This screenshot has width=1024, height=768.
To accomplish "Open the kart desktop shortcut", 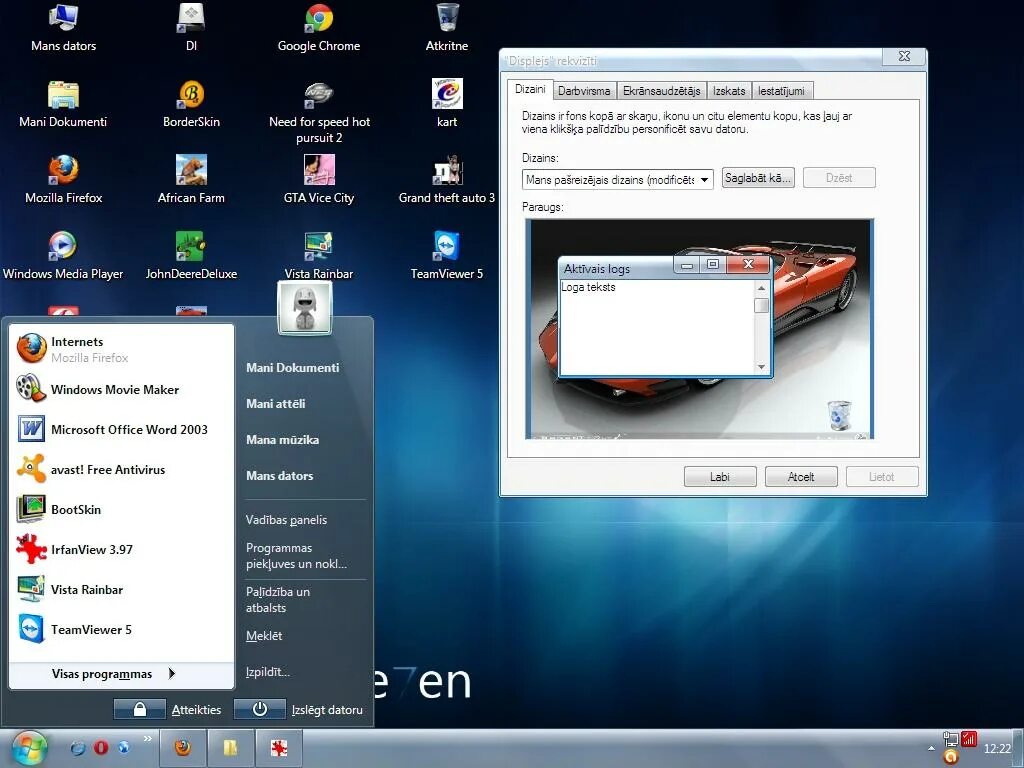I will (x=447, y=104).
